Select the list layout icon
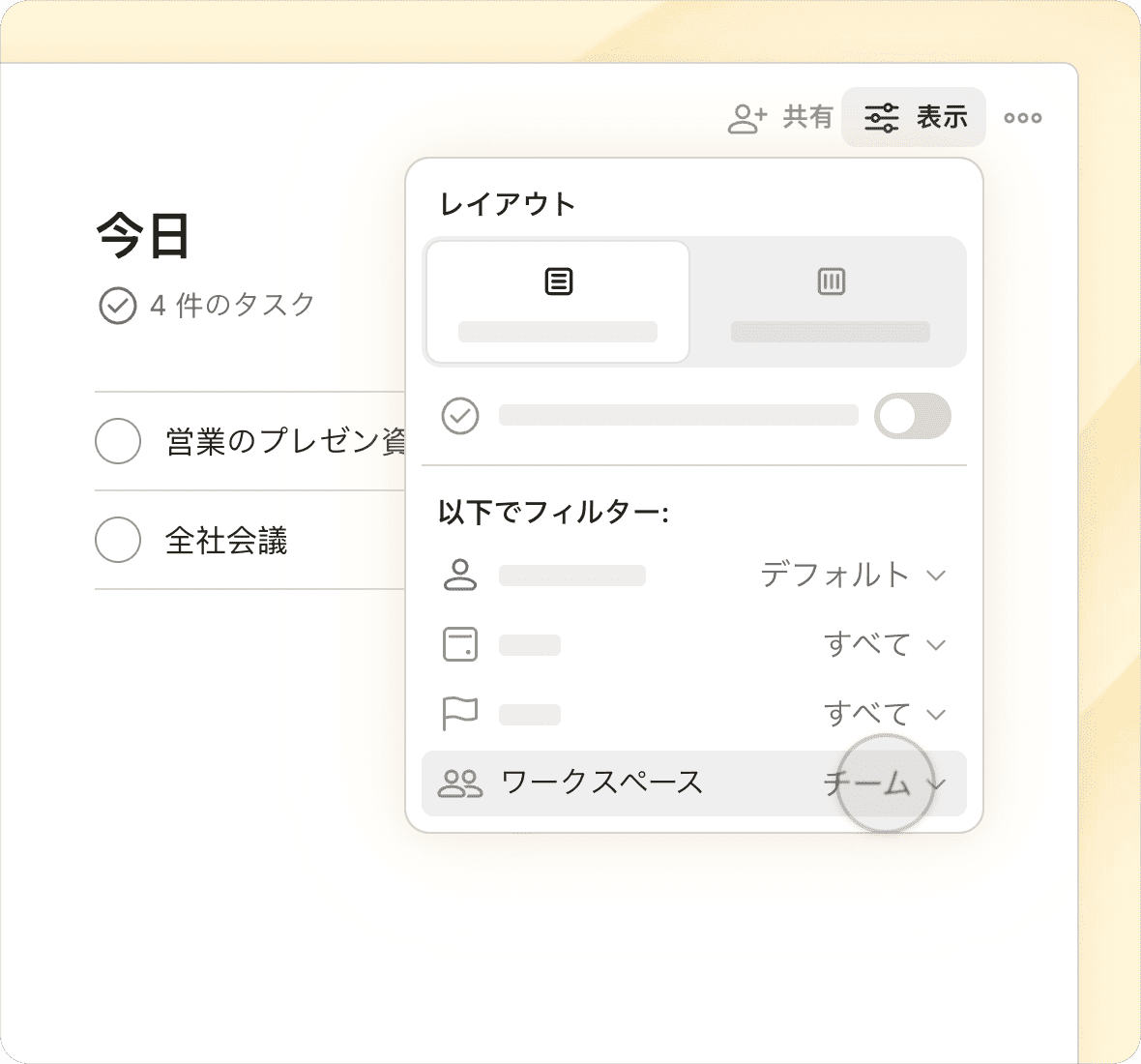Viewport: 1141px width, 1064px height. tap(558, 281)
